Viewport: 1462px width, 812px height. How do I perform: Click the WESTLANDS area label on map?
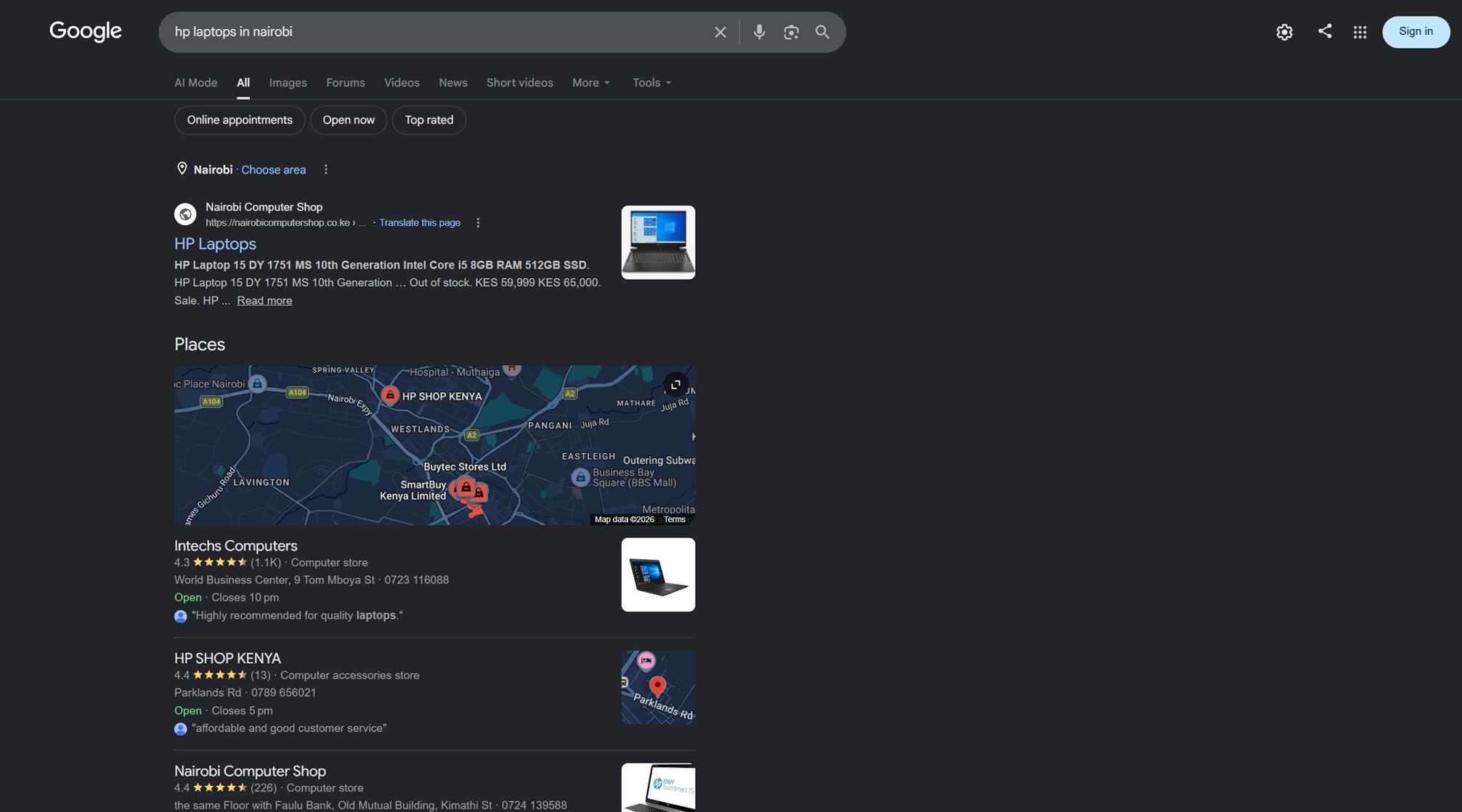coord(421,429)
